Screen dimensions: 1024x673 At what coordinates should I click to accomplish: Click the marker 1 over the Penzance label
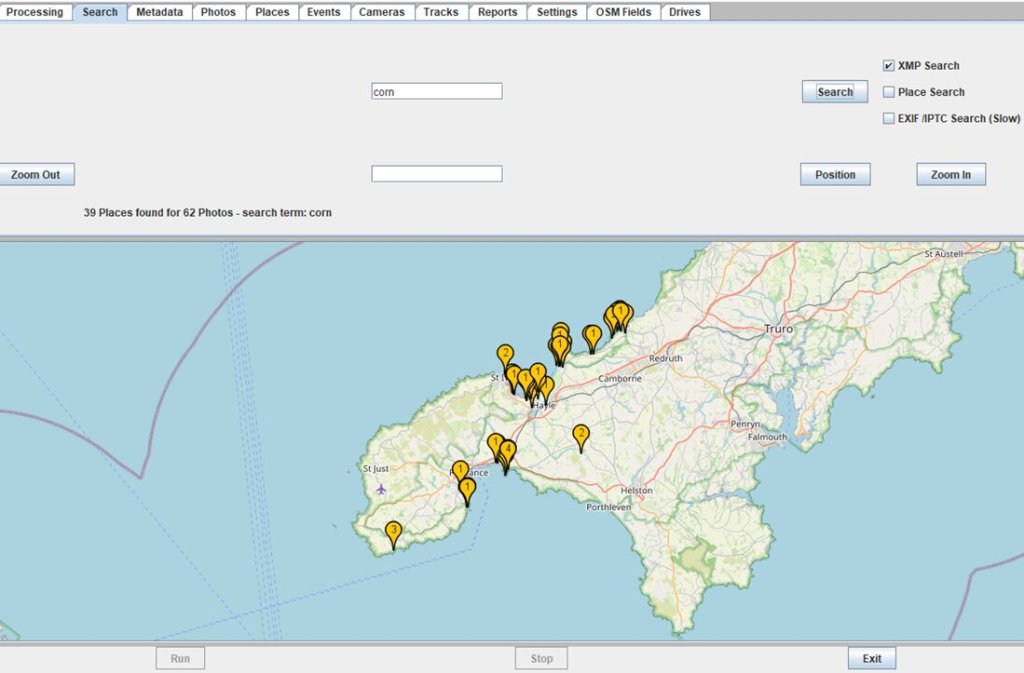pyautogui.click(x=460, y=470)
